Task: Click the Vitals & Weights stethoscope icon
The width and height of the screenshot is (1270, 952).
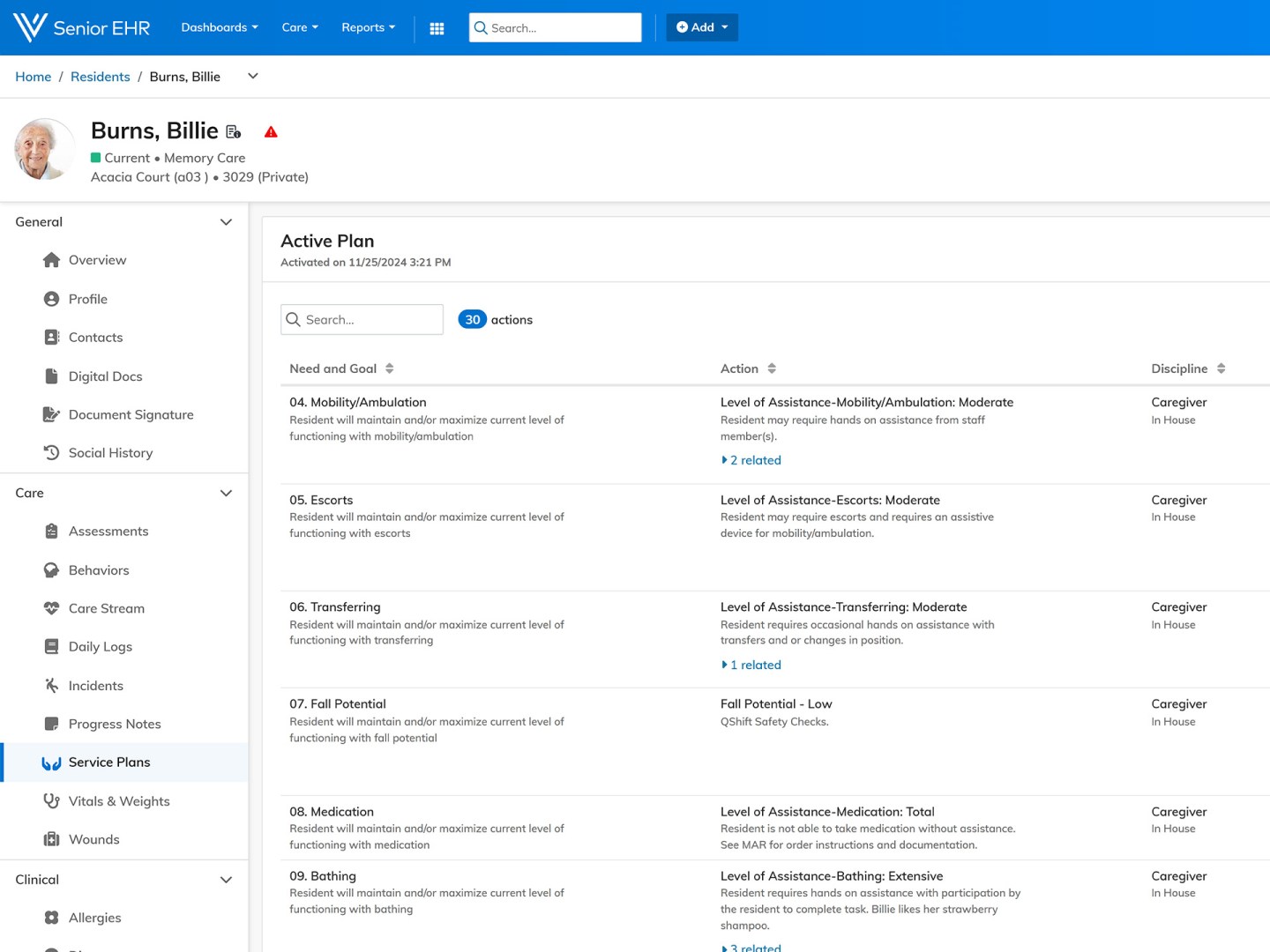Action: point(52,801)
